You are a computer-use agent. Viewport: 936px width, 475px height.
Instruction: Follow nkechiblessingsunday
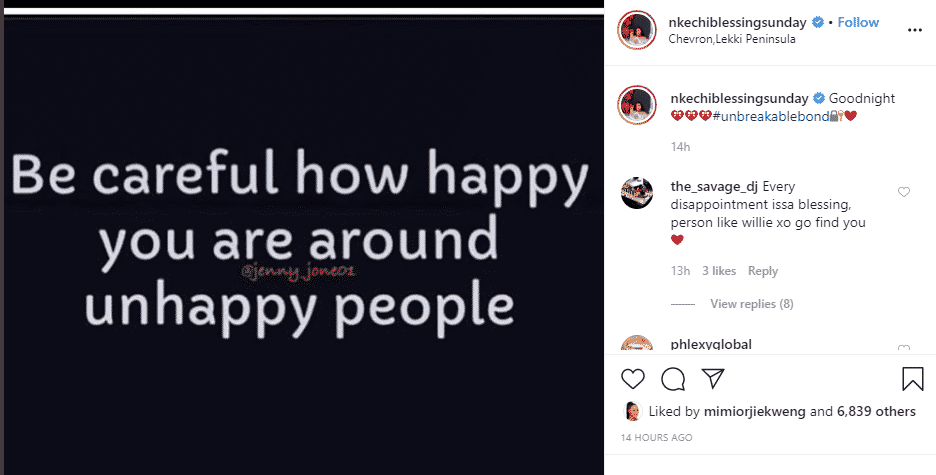857,22
